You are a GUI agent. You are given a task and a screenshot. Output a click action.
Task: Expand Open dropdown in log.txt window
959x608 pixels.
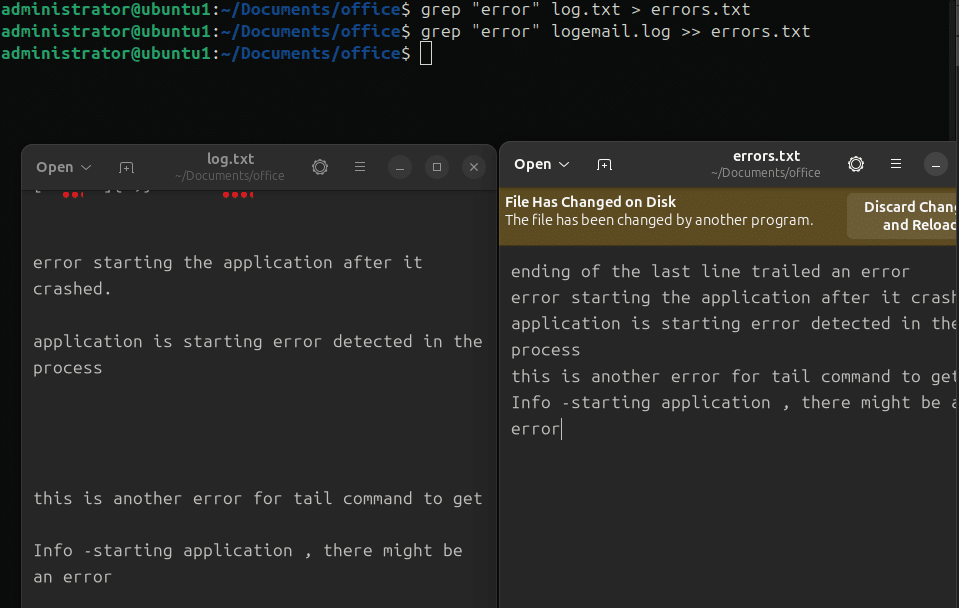(64, 167)
